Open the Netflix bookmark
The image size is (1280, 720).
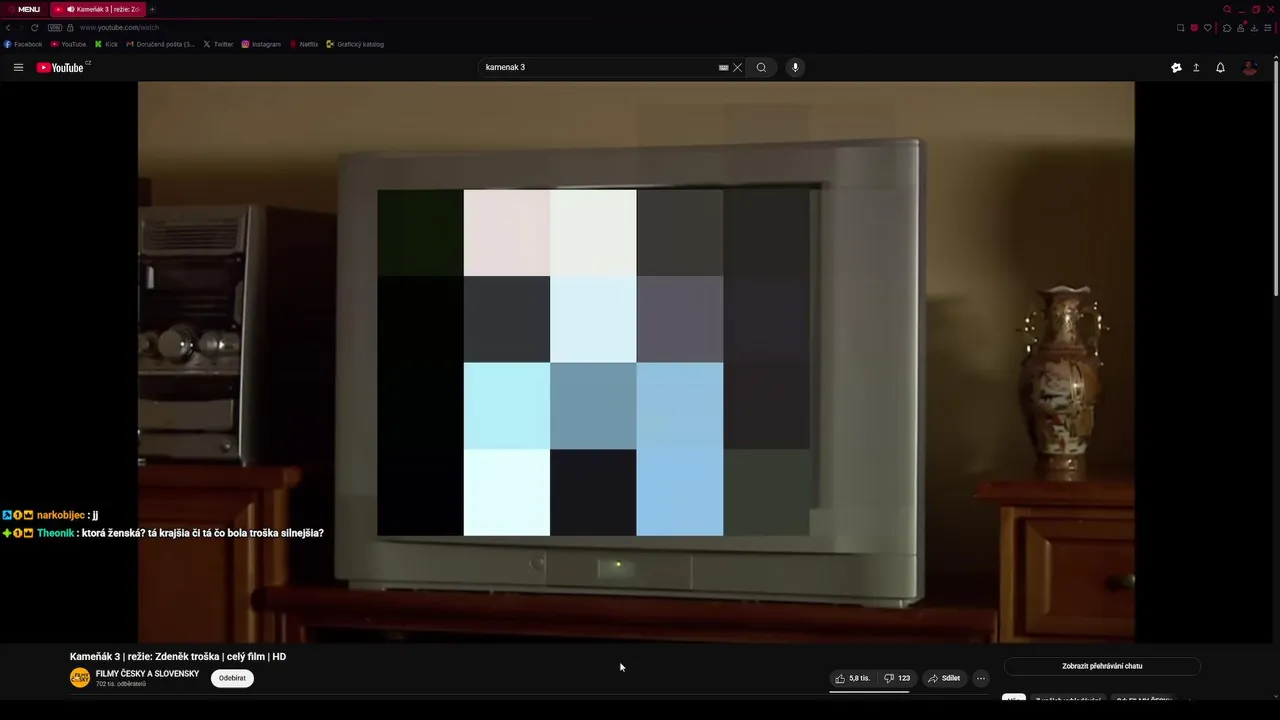[x=304, y=44]
